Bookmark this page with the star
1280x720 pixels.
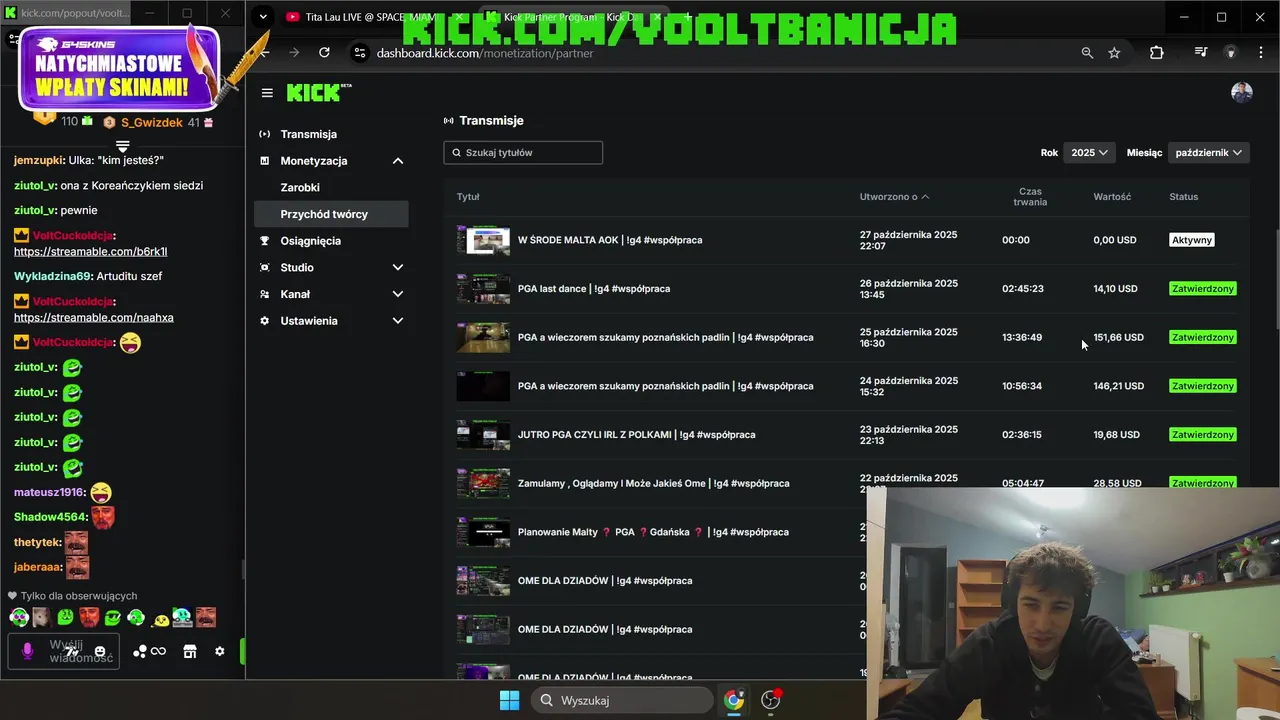click(x=1114, y=53)
